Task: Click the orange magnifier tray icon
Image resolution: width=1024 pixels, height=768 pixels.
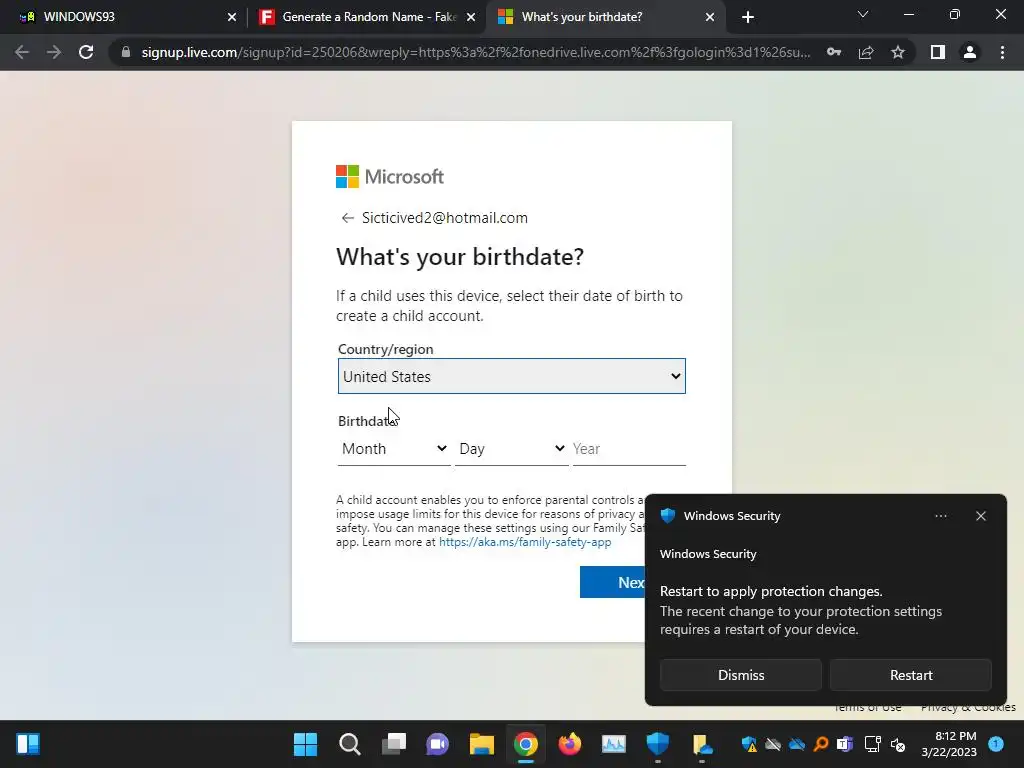Action: click(821, 744)
